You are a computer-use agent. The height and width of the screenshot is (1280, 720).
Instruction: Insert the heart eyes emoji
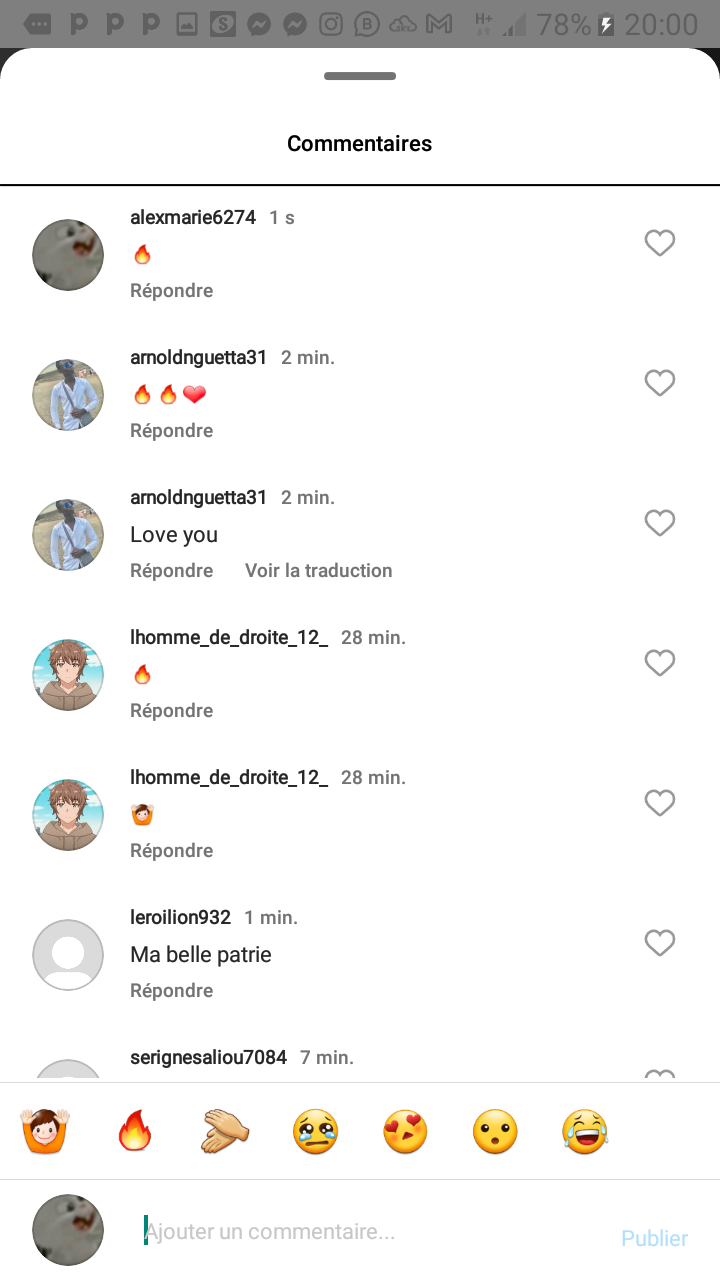tap(405, 1132)
